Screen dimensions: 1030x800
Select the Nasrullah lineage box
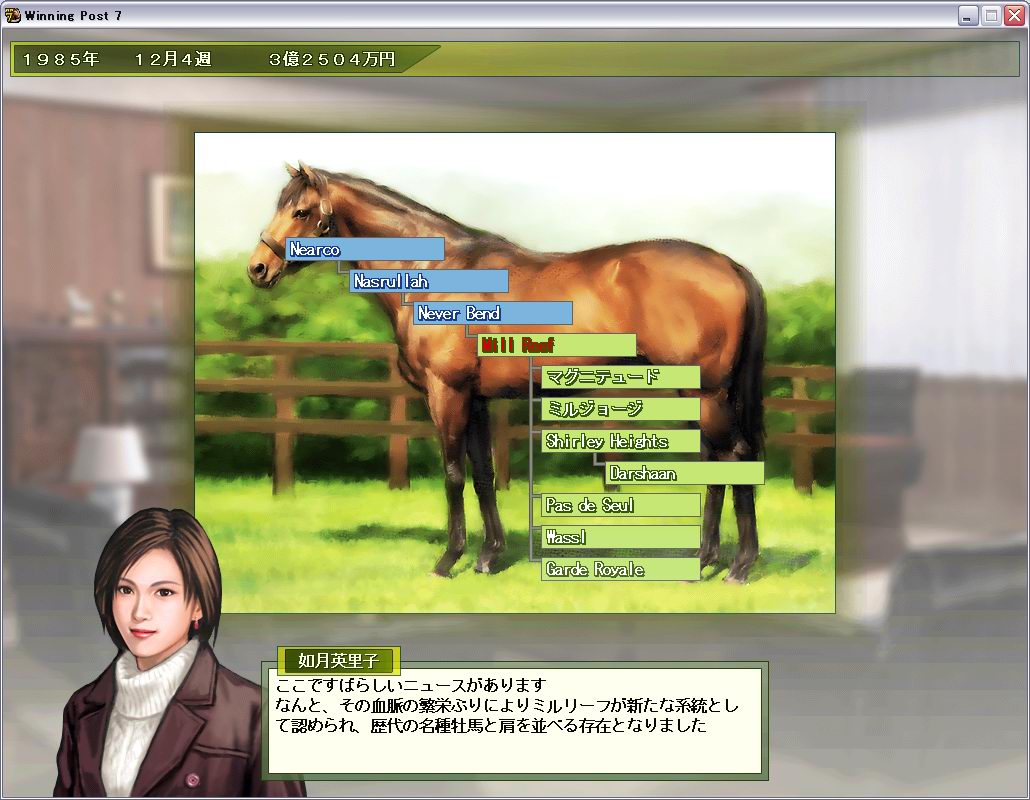coord(428,281)
